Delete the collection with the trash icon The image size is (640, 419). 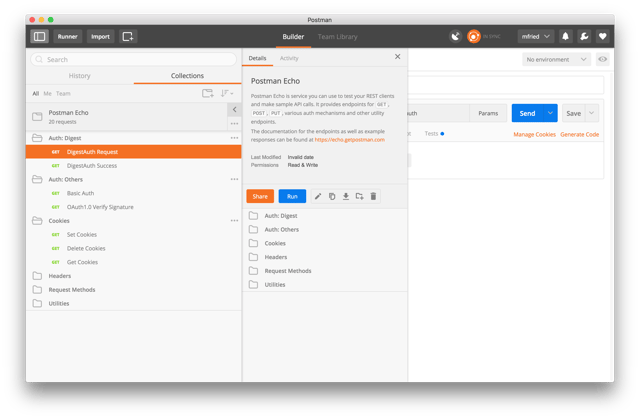coord(373,196)
